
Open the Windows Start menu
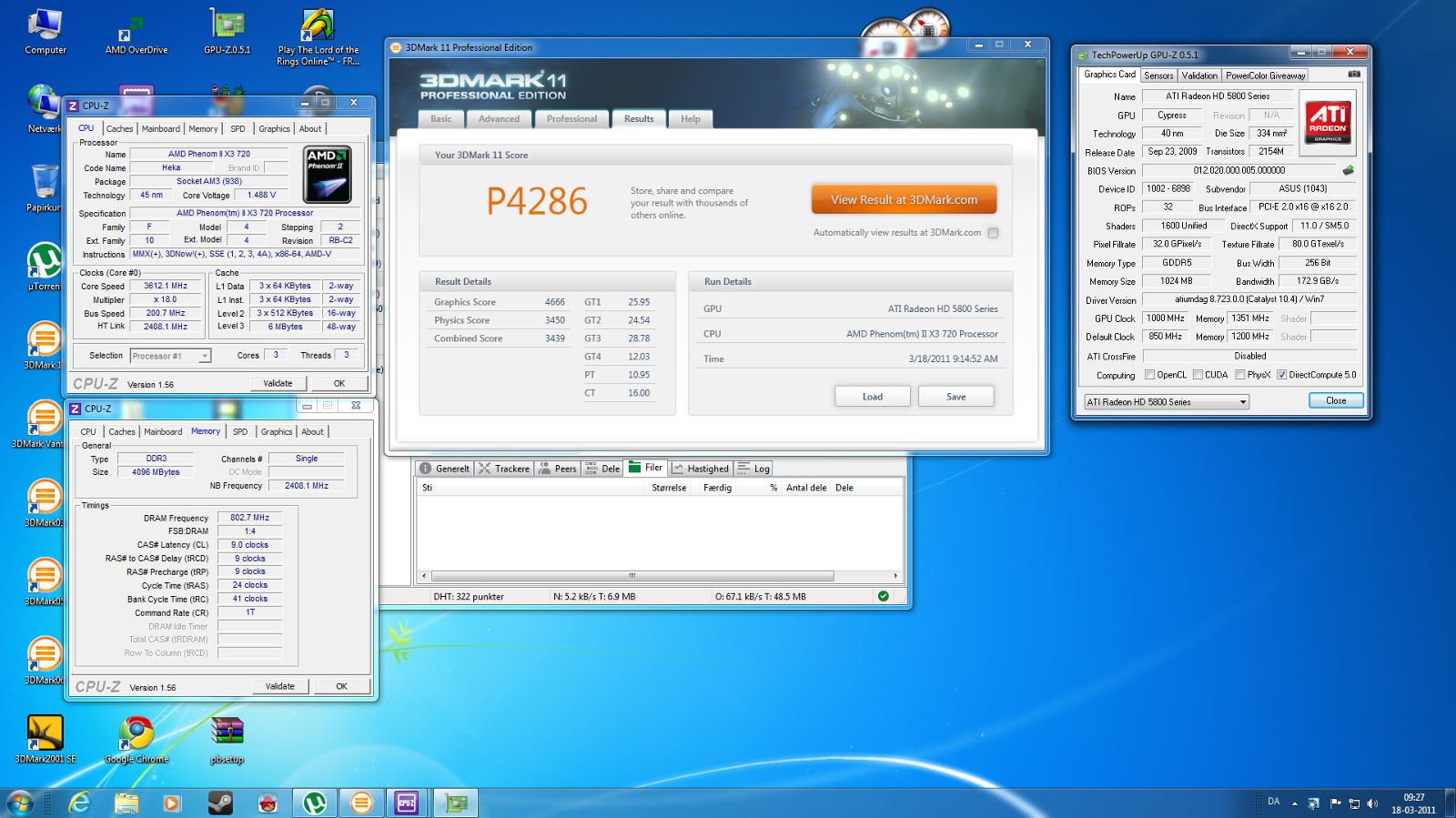[20, 803]
